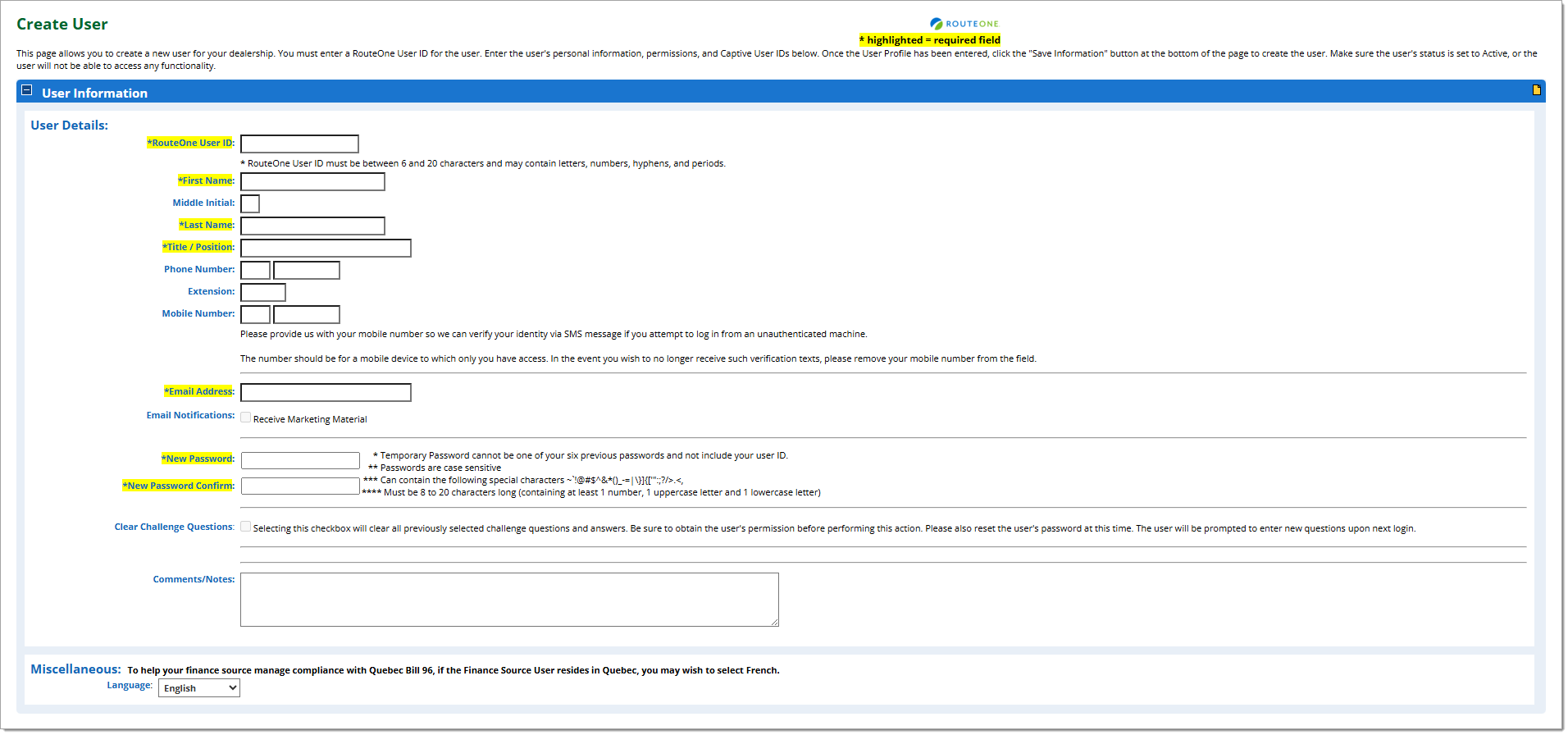Click the 'Receive Marketing Material' text
1568x735 pixels.
pyautogui.click(x=310, y=419)
